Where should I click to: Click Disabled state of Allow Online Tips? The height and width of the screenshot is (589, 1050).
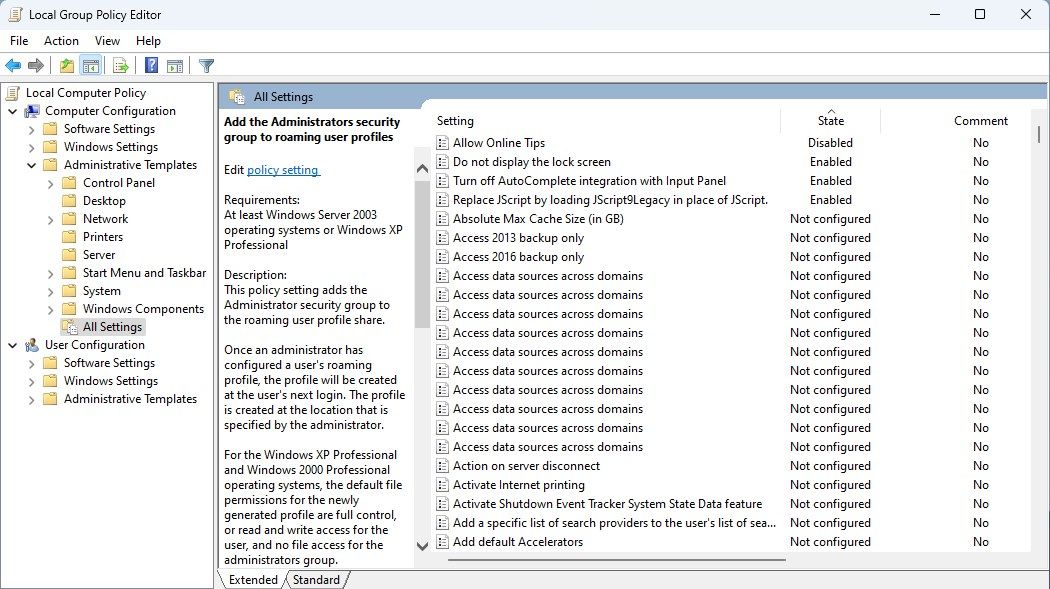point(830,143)
